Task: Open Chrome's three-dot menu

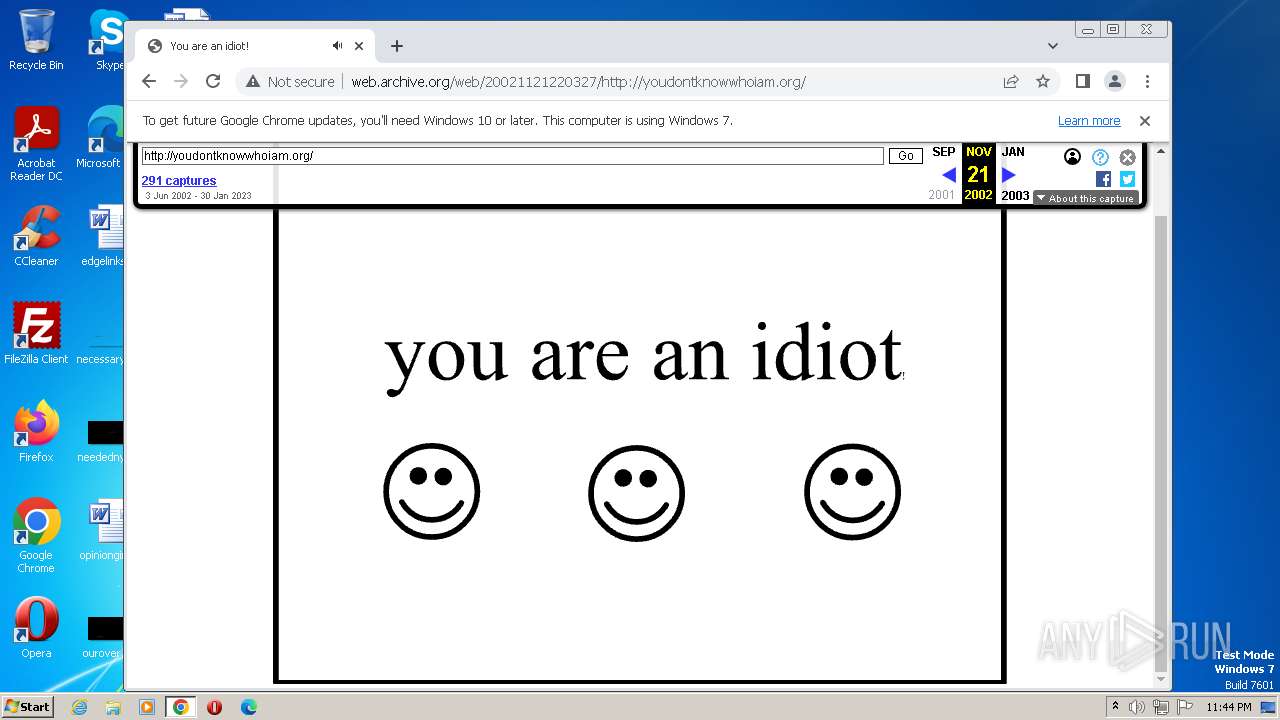Action: pos(1147,82)
